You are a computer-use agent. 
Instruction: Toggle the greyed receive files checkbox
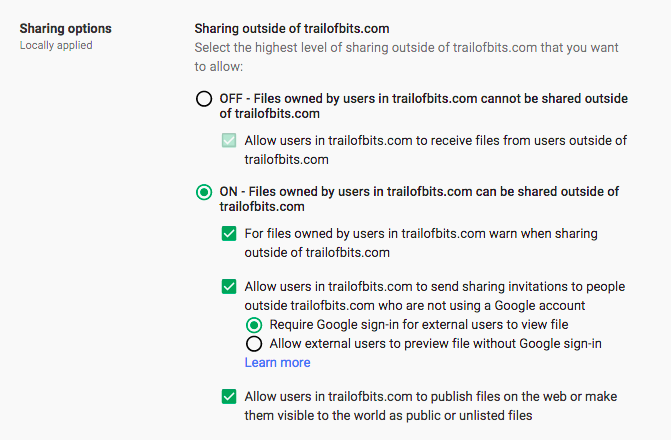point(229,141)
